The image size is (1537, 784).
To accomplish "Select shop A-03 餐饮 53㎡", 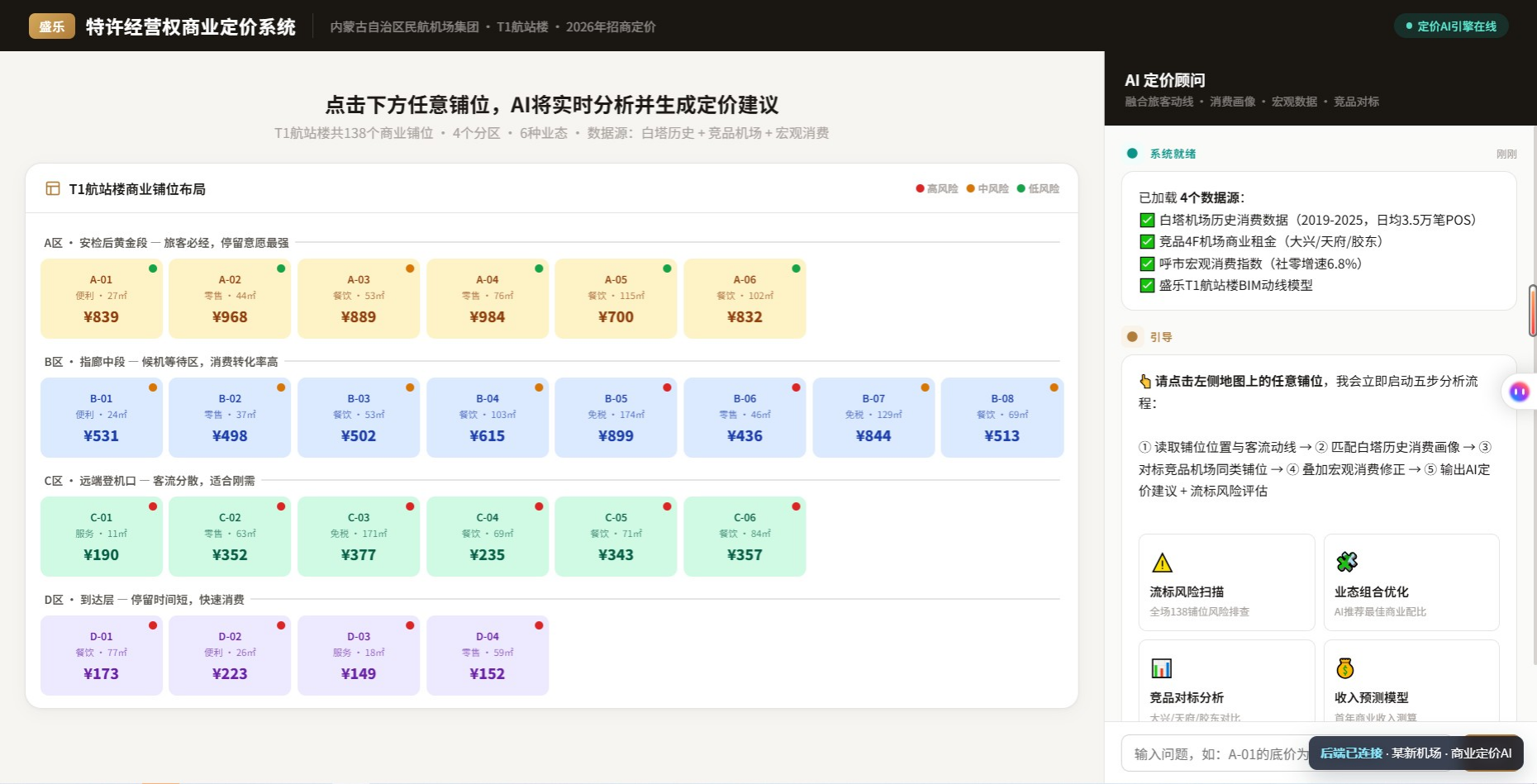I will 359,298.
